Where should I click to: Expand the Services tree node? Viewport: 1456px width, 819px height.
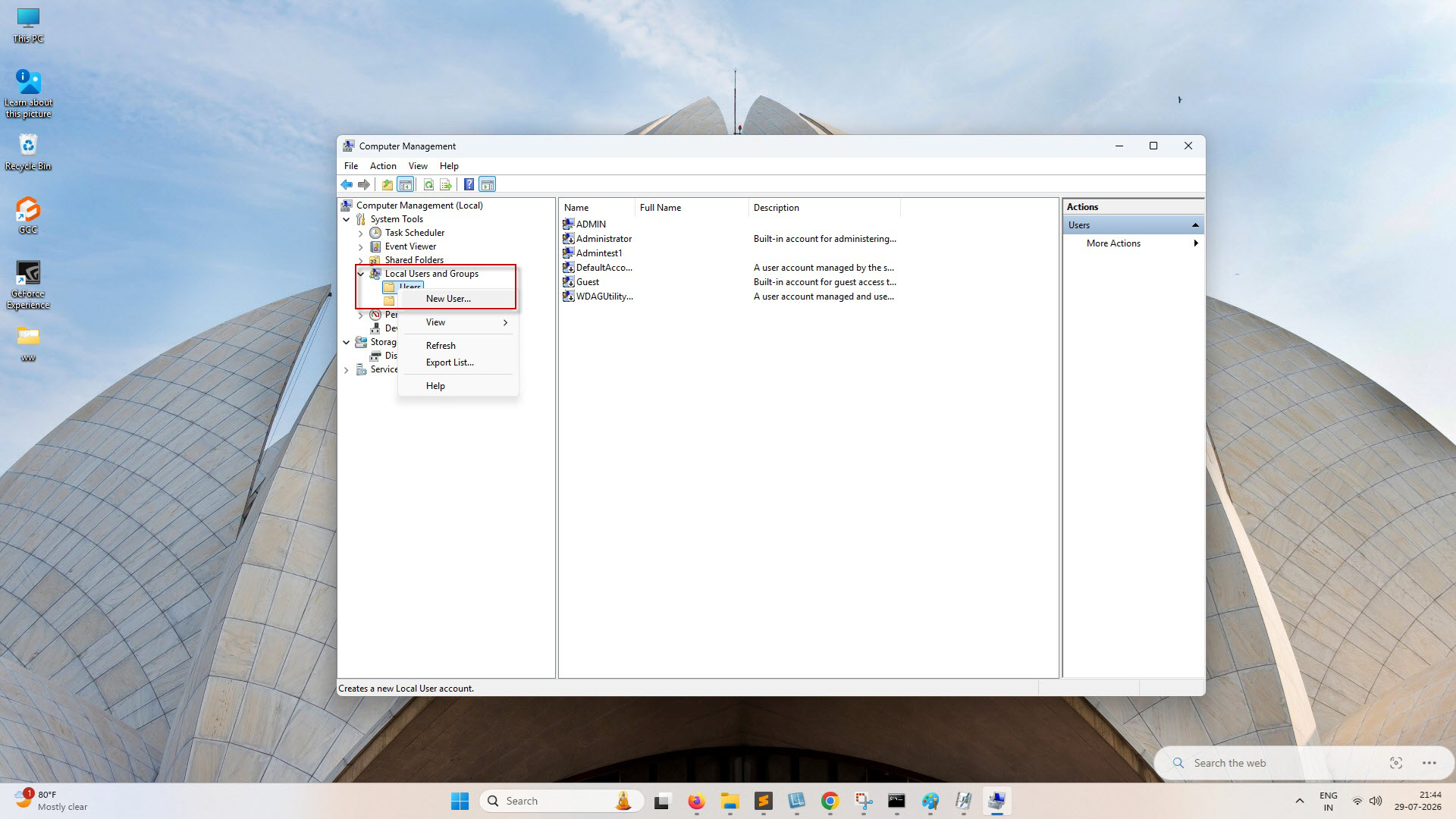[347, 369]
